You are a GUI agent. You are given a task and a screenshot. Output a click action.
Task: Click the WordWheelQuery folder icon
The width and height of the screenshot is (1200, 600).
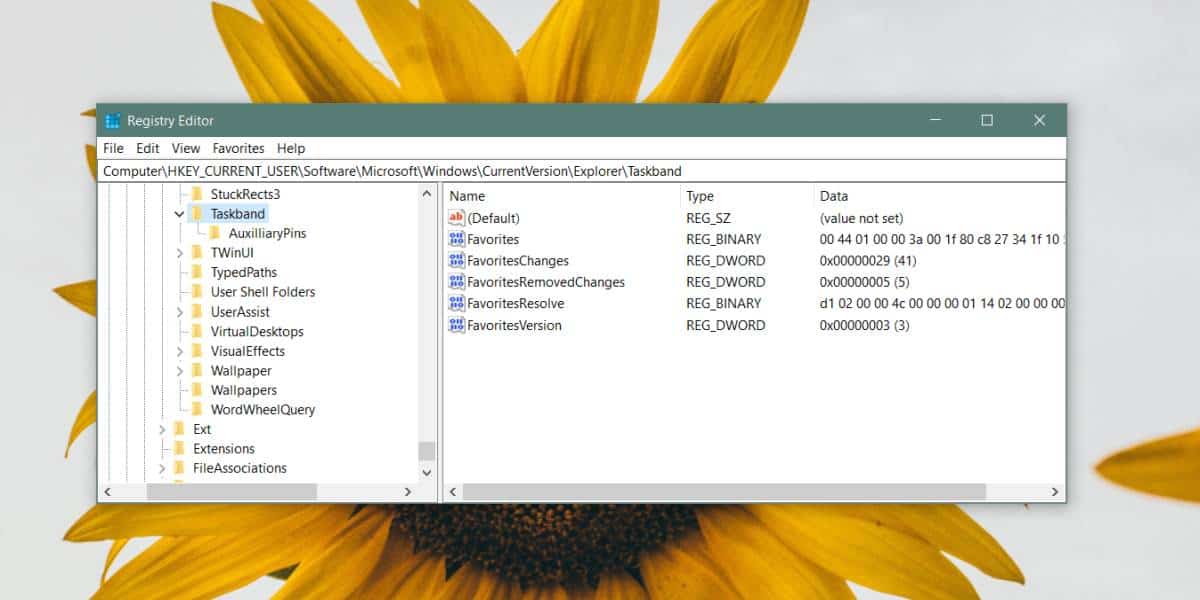[197, 409]
